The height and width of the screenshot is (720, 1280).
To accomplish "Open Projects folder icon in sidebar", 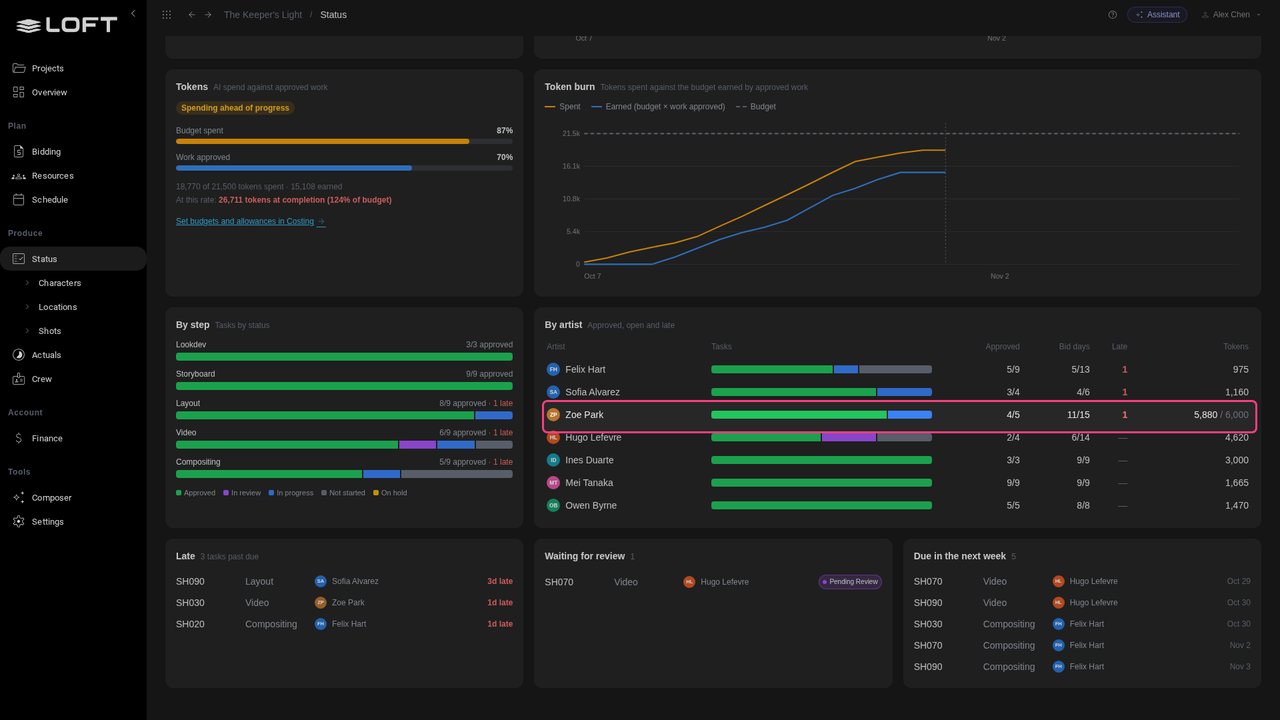I will pyautogui.click(x=18, y=68).
